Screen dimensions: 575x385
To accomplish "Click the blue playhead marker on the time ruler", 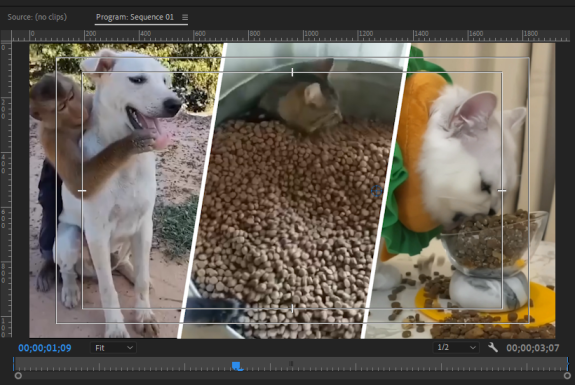I will tap(237, 366).
